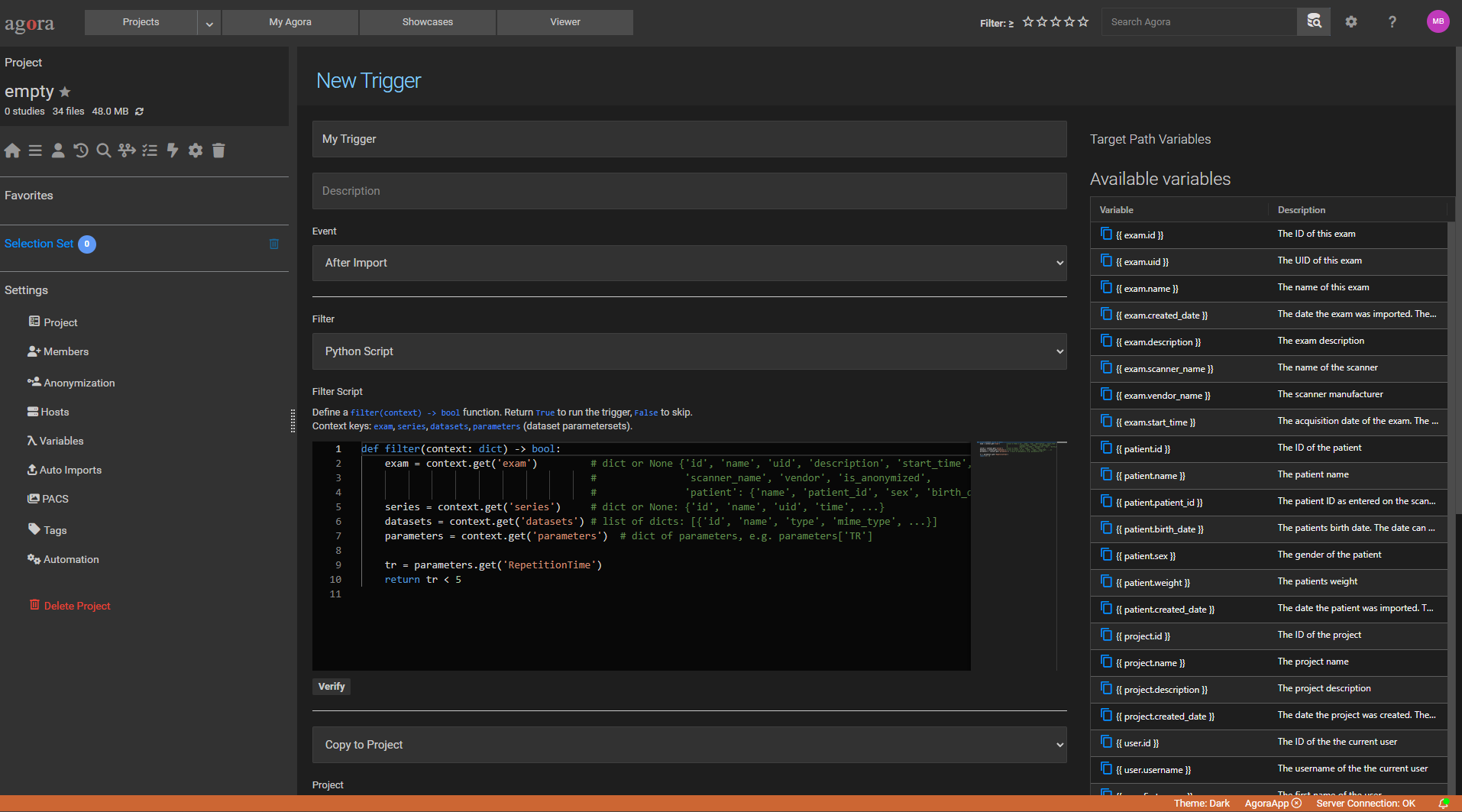Open the Filter dropdown showing Python Script
1462x812 pixels.
688,351
